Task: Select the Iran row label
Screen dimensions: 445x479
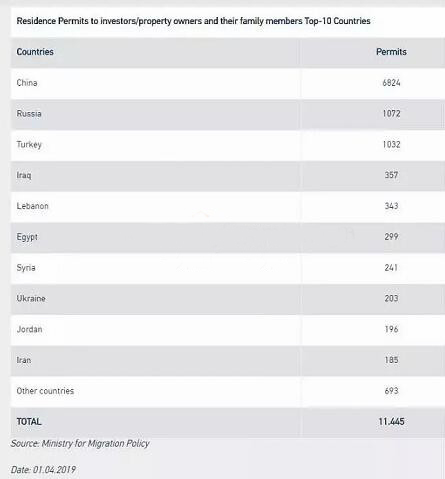Action: tap(24, 360)
